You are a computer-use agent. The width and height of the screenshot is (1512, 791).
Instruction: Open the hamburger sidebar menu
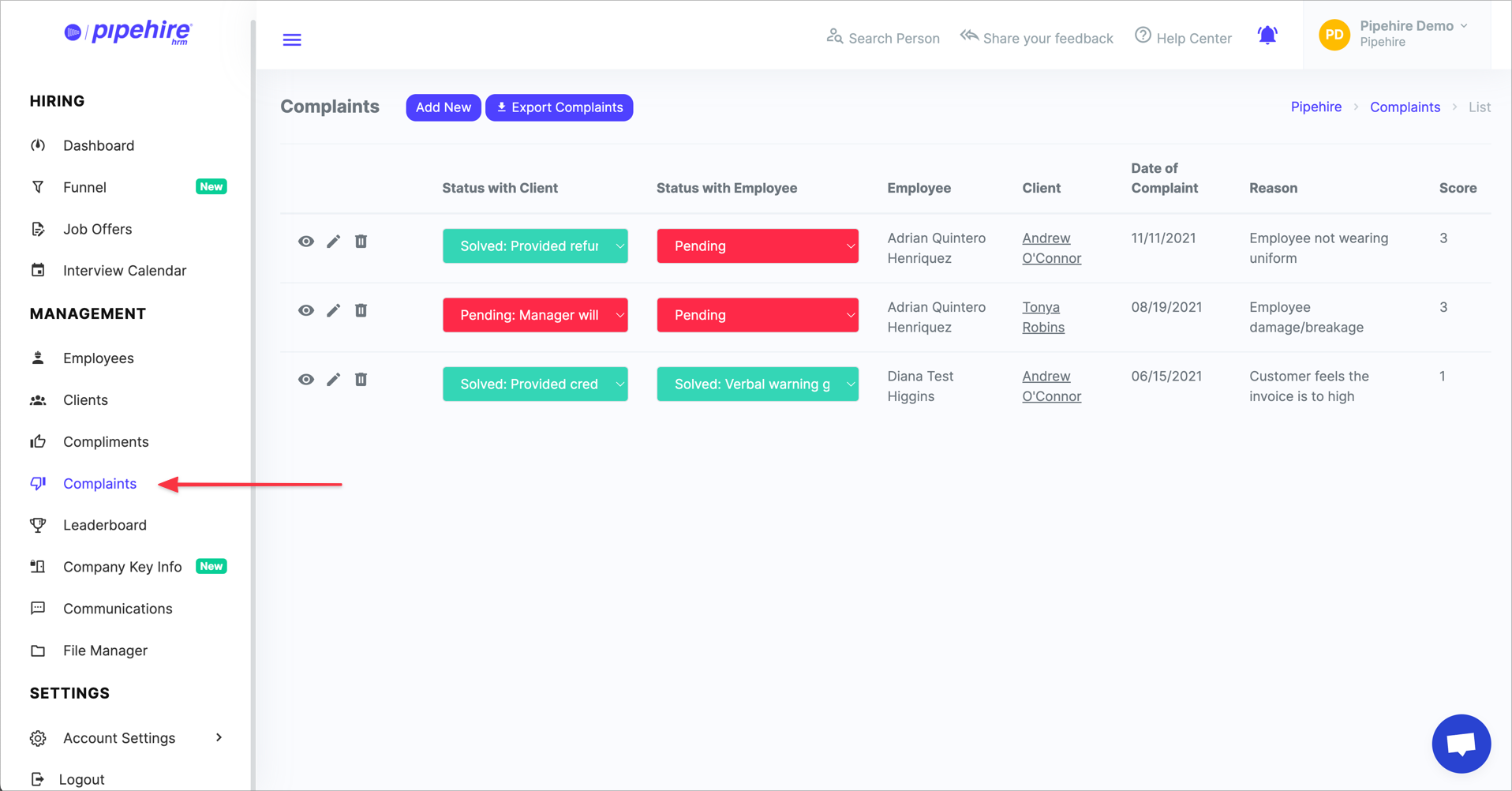point(292,39)
